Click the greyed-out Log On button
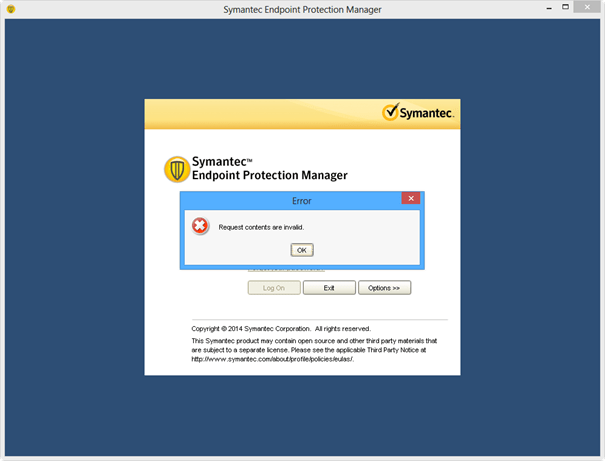 point(273,288)
